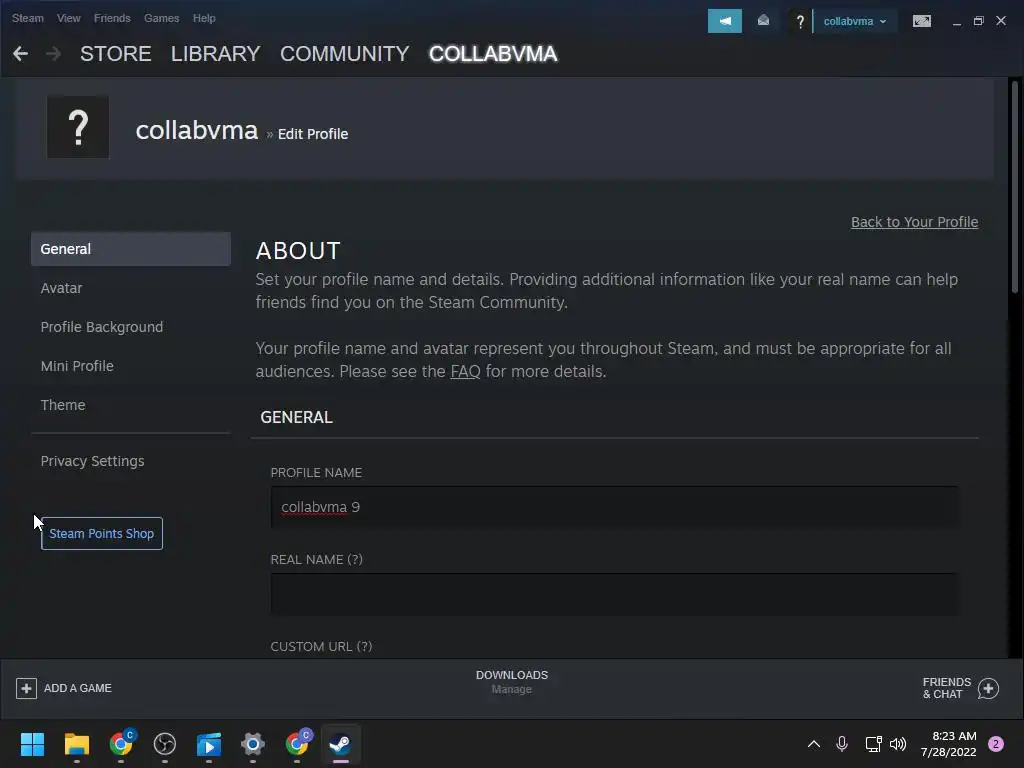The width and height of the screenshot is (1024, 768).
Task: Expand collabvma account dropdown
Action: coord(855,22)
